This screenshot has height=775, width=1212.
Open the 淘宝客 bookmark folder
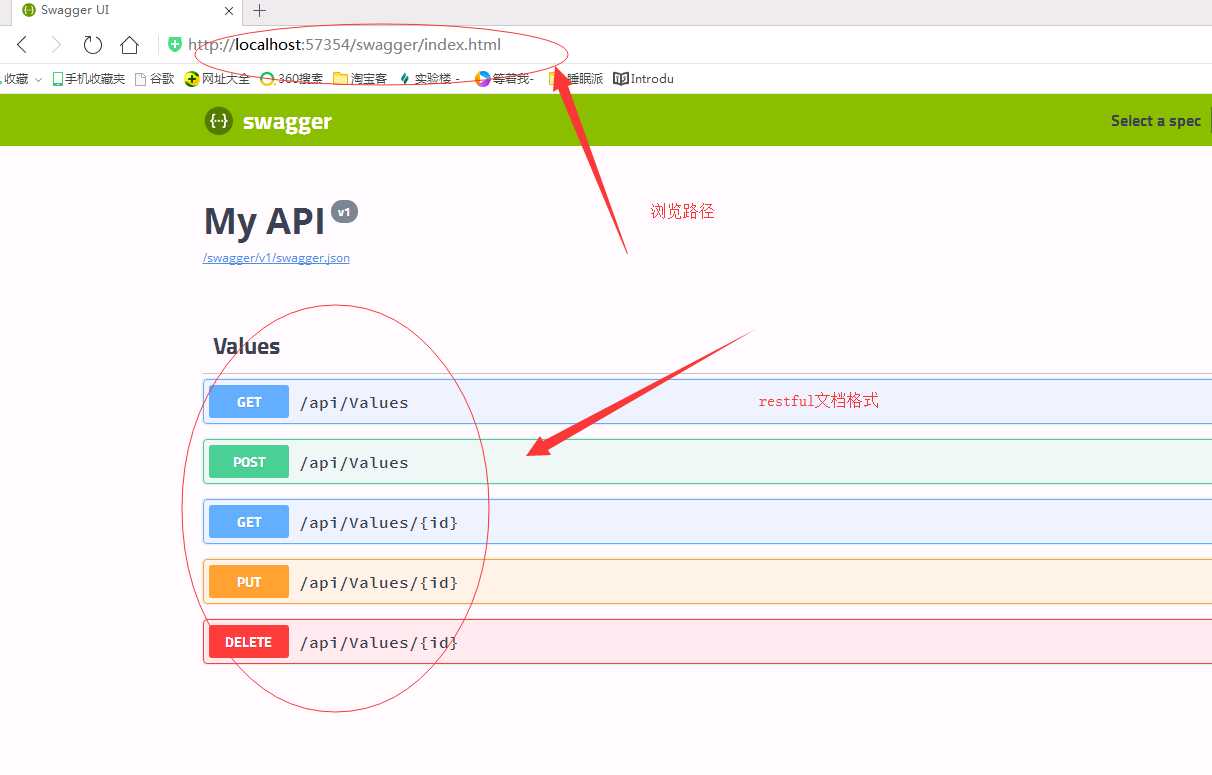(x=360, y=78)
